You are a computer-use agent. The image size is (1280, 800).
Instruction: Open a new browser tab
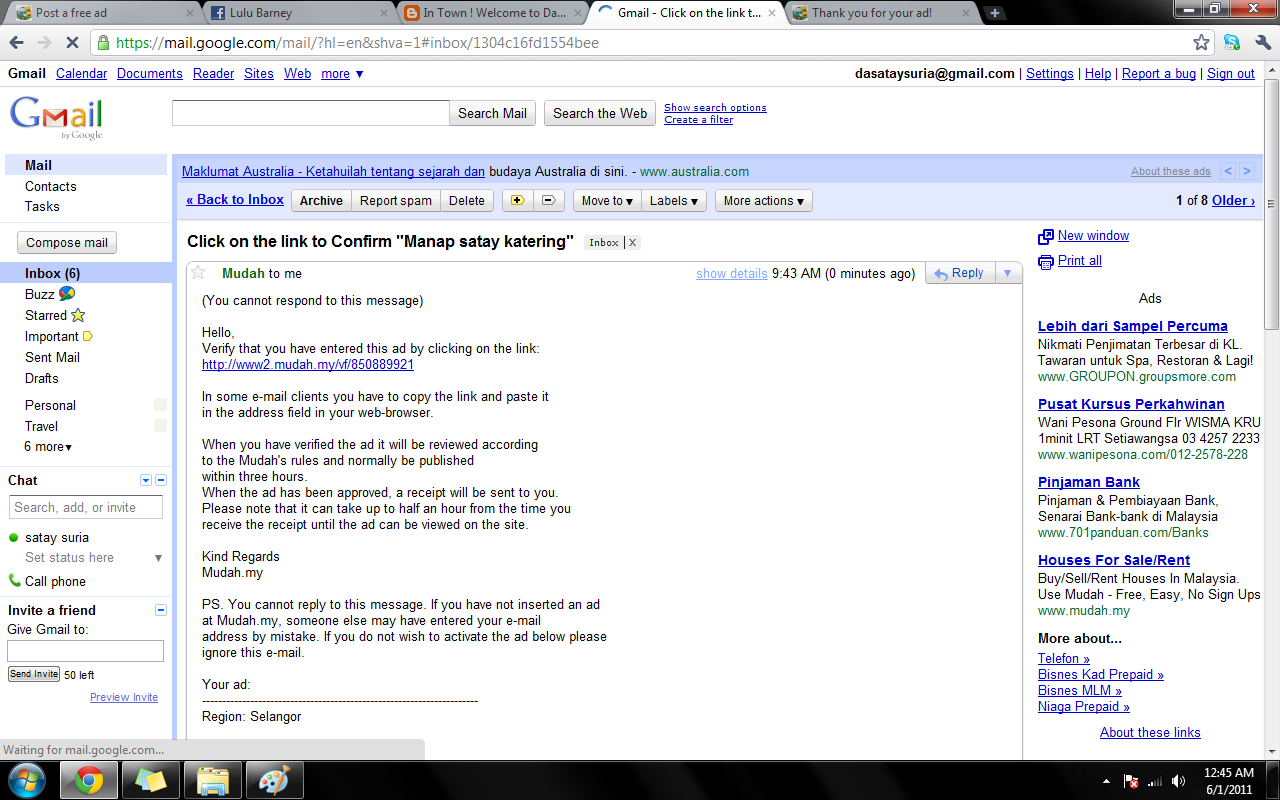(995, 13)
